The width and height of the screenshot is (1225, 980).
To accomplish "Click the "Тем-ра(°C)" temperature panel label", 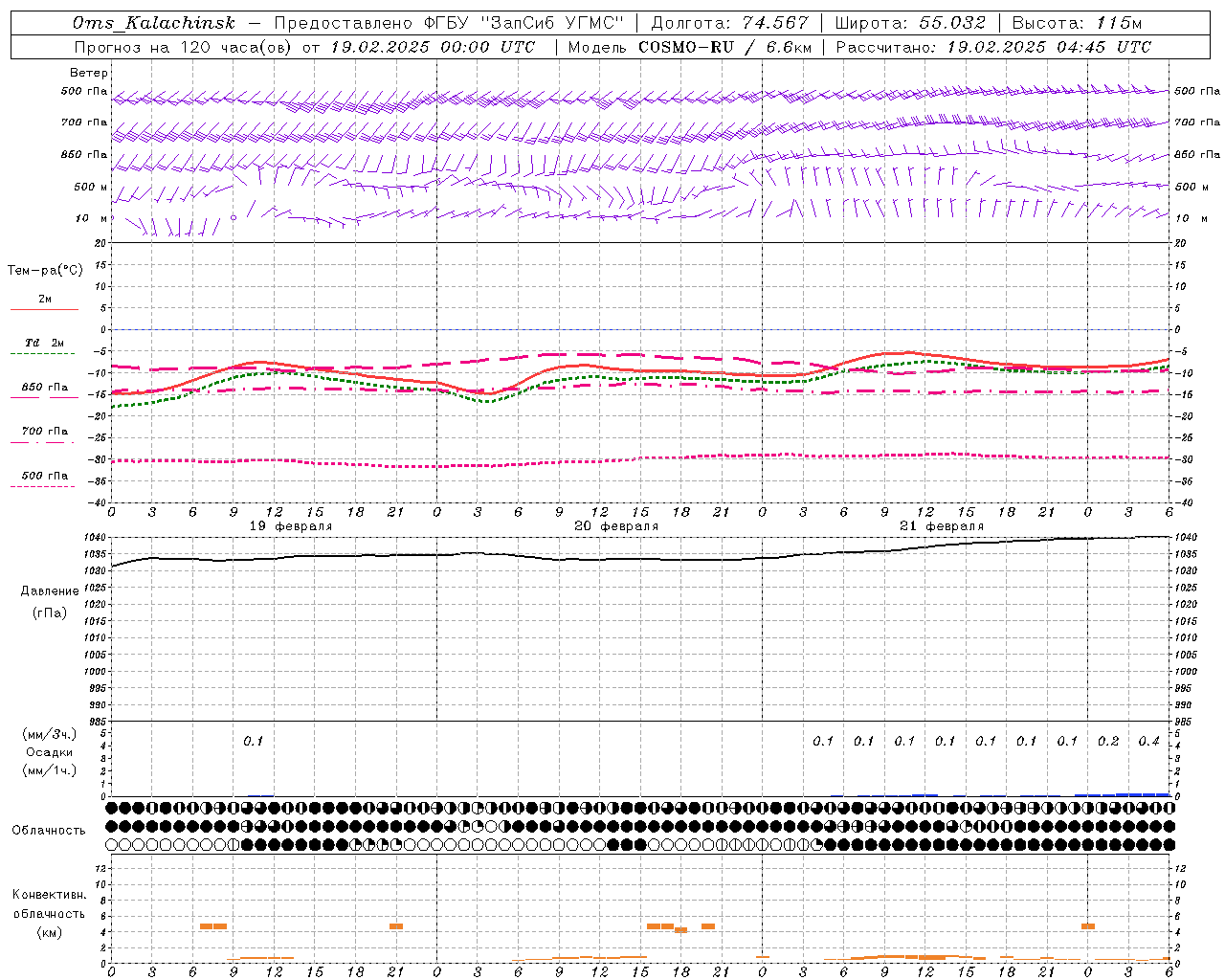I will click(x=45, y=271).
